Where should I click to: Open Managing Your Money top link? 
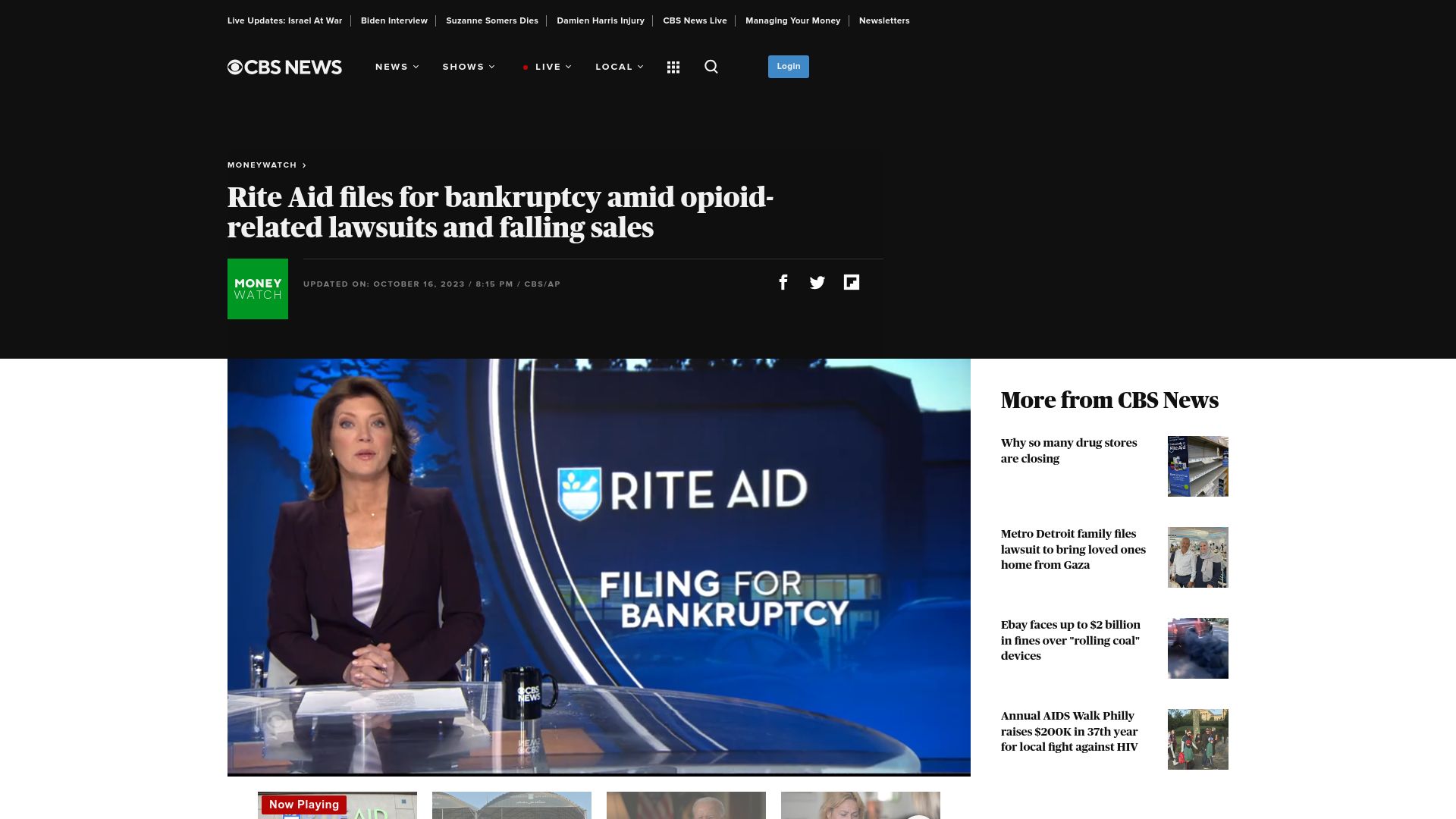[x=792, y=20]
